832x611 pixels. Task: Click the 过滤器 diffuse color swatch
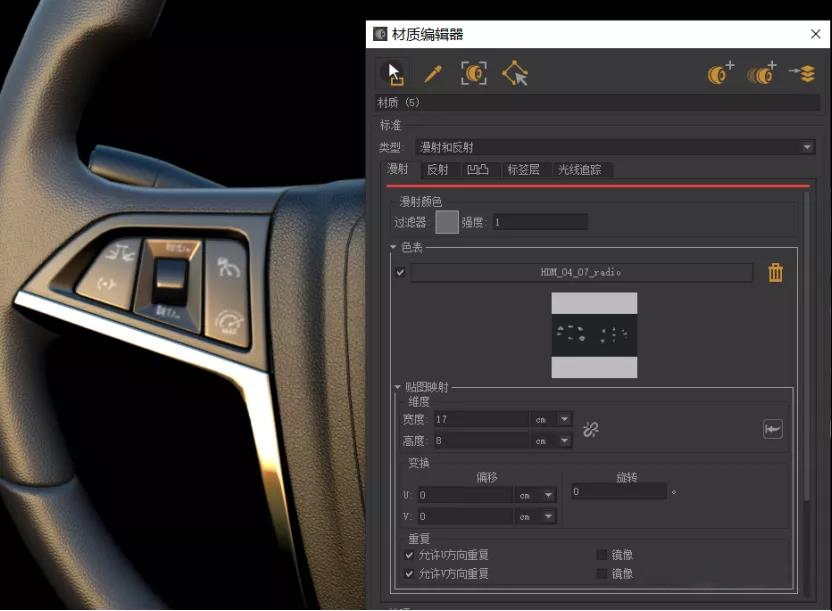click(x=446, y=222)
